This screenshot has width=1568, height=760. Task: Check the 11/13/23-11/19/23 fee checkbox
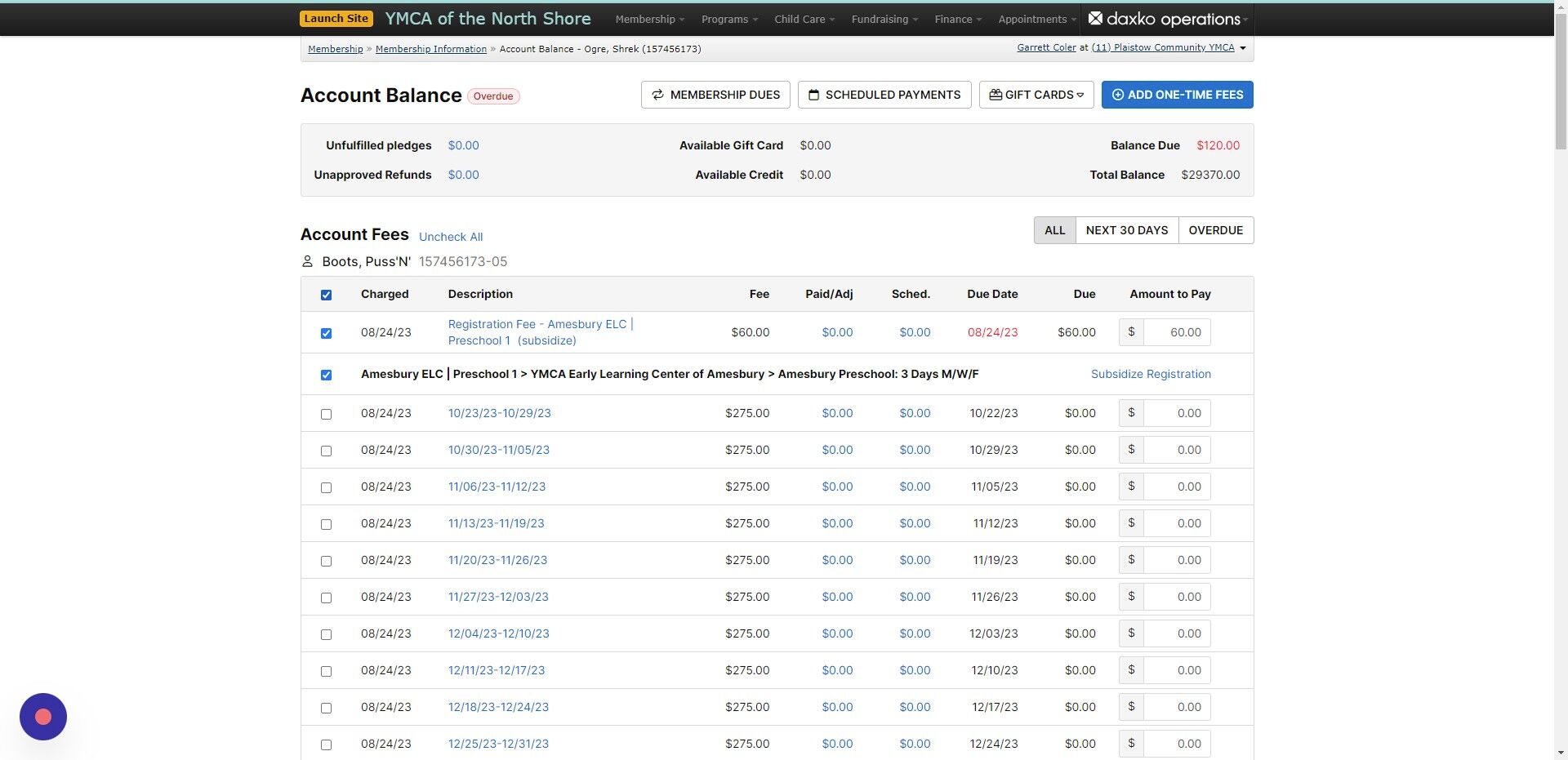[326, 524]
